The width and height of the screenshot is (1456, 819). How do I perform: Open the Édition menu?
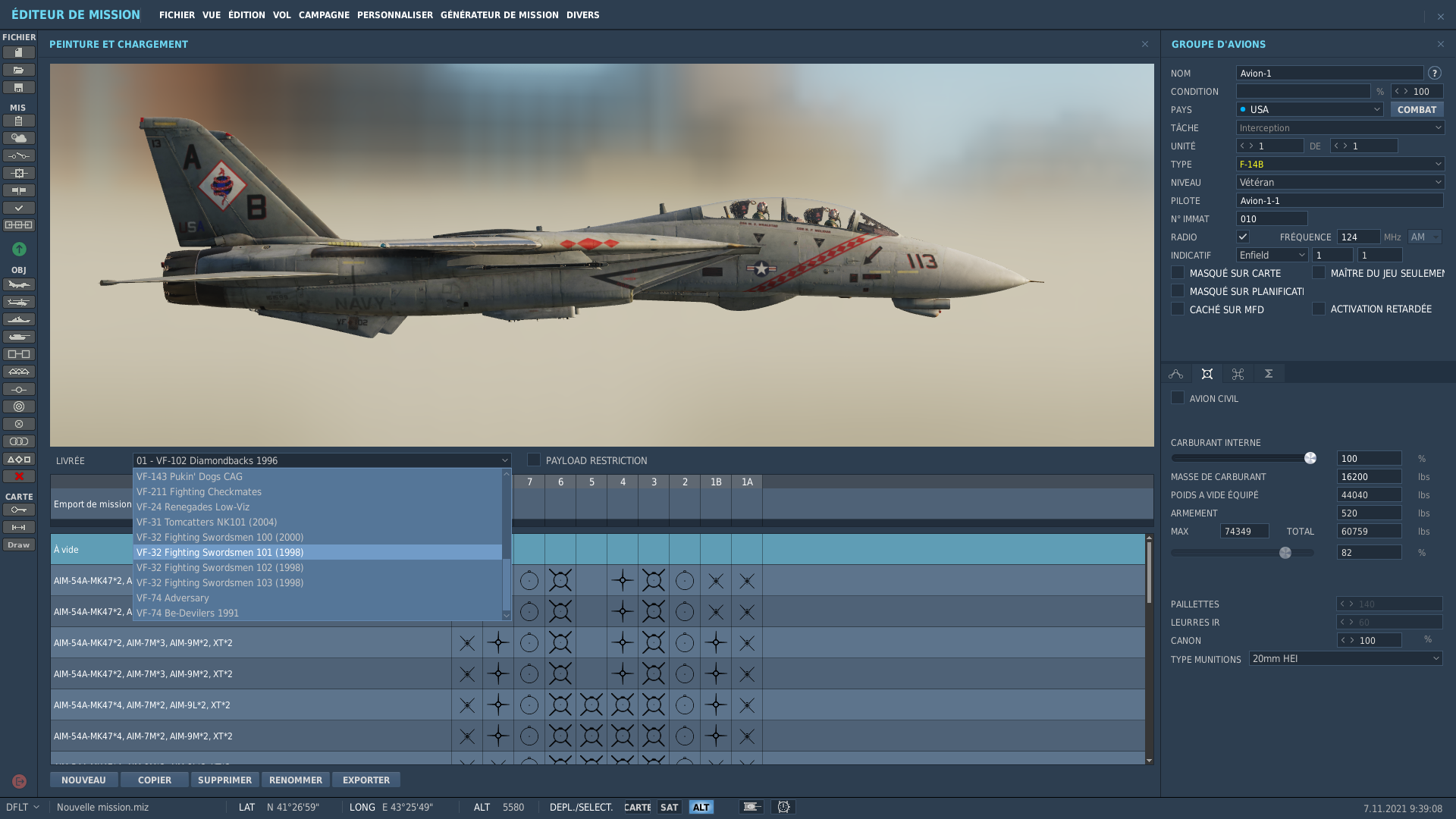(x=247, y=14)
